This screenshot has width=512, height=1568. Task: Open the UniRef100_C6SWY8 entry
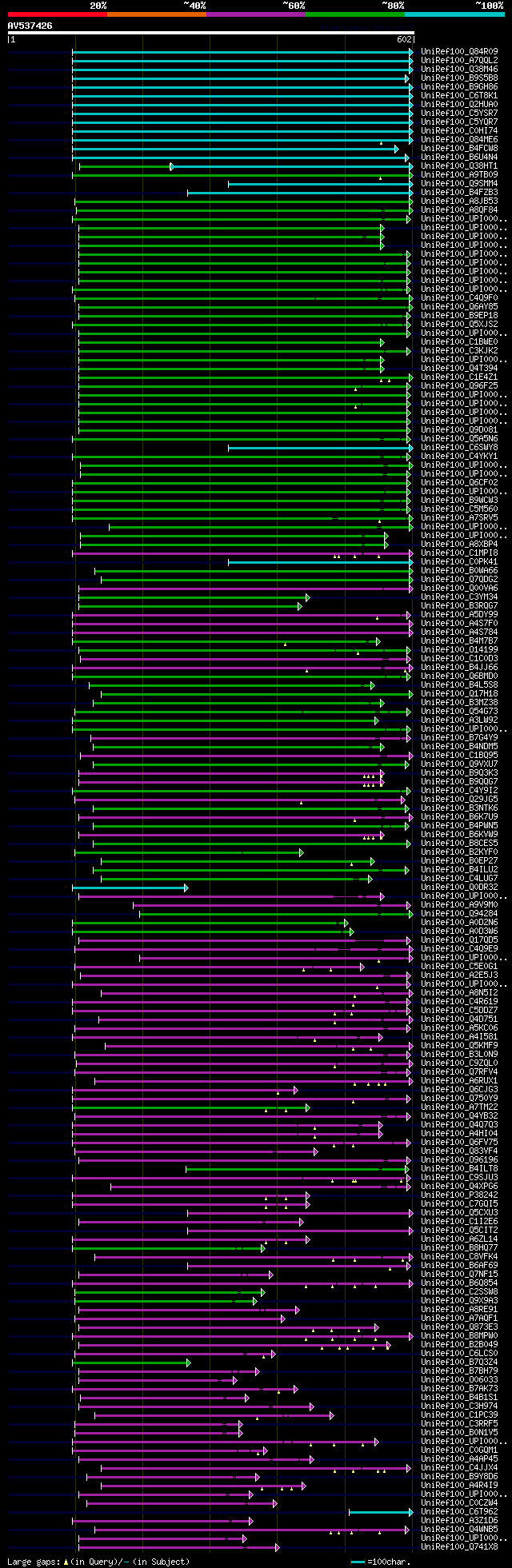[459, 448]
